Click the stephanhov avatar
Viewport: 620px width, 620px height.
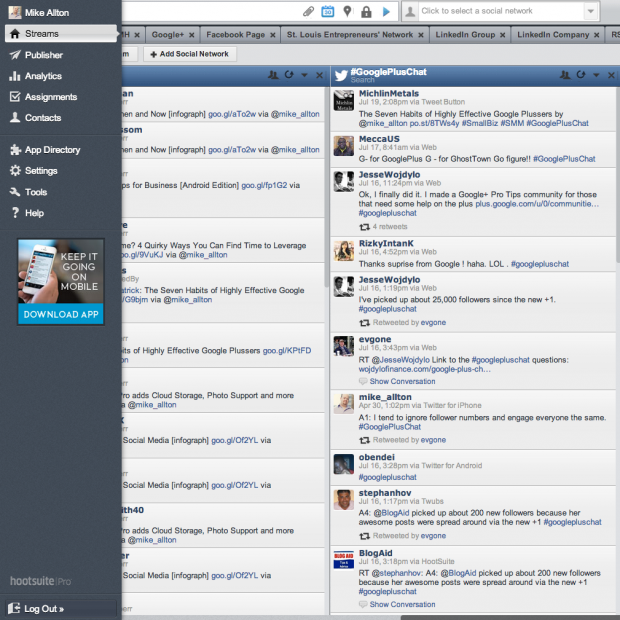coord(344,500)
